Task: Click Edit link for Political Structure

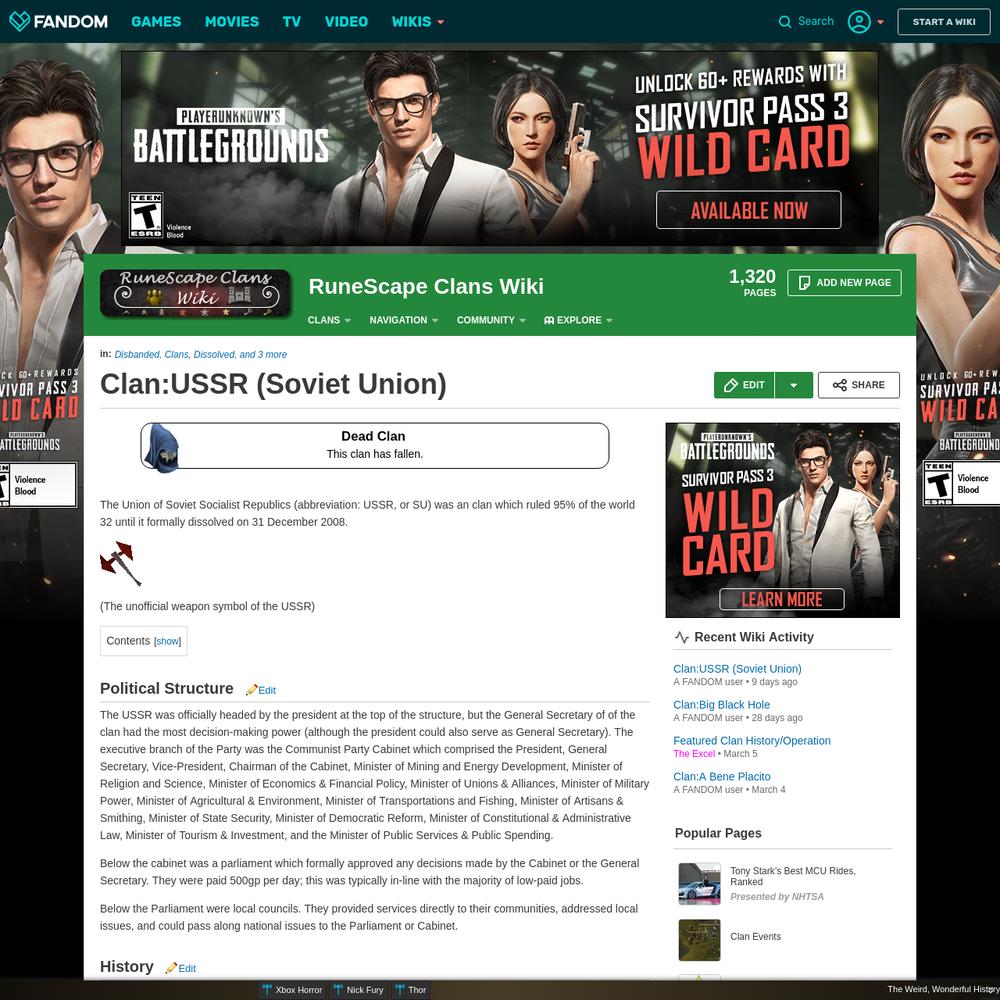Action: tap(267, 690)
